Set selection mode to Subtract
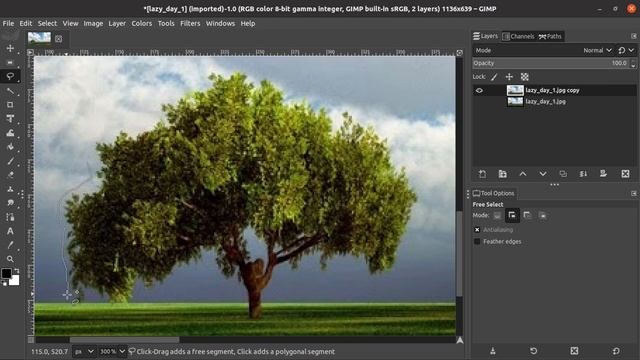Image resolution: width=640 pixels, height=360 pixels. tap(527, 216)
